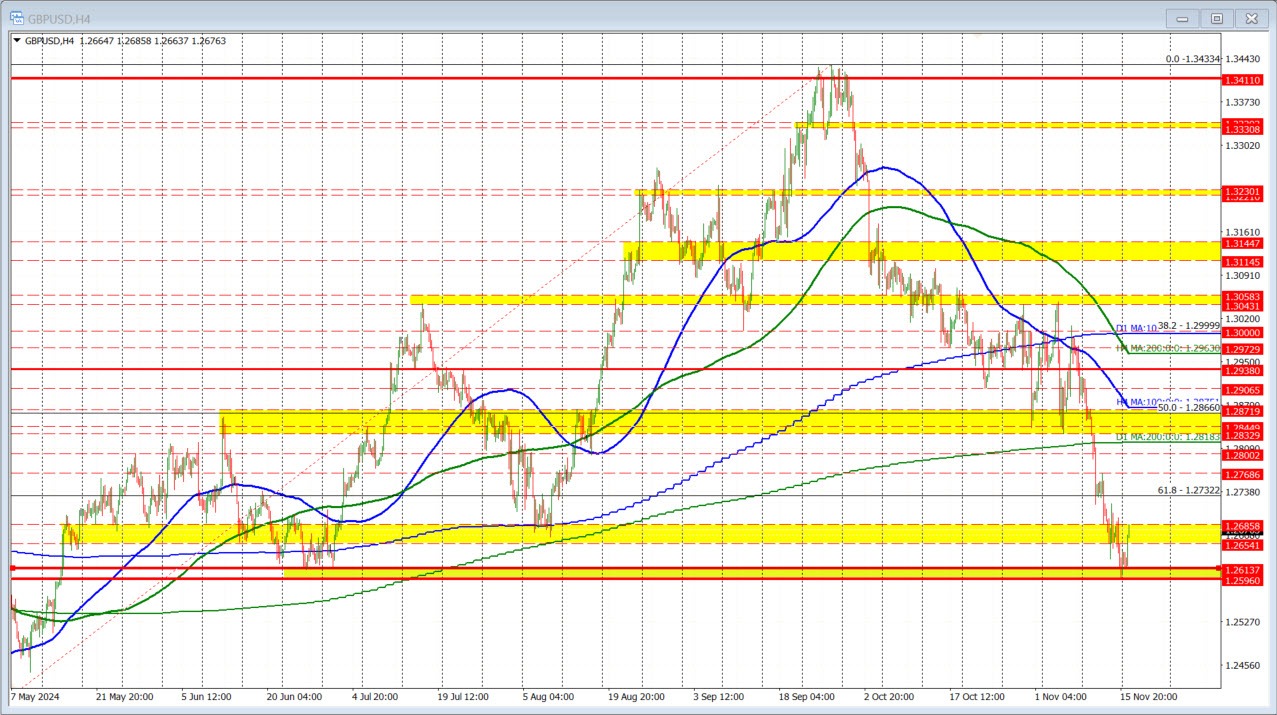The height and width of the screenshot is (715, 1277).
Task: Select the red 1.27686 price label
Action: point(1244,474)
